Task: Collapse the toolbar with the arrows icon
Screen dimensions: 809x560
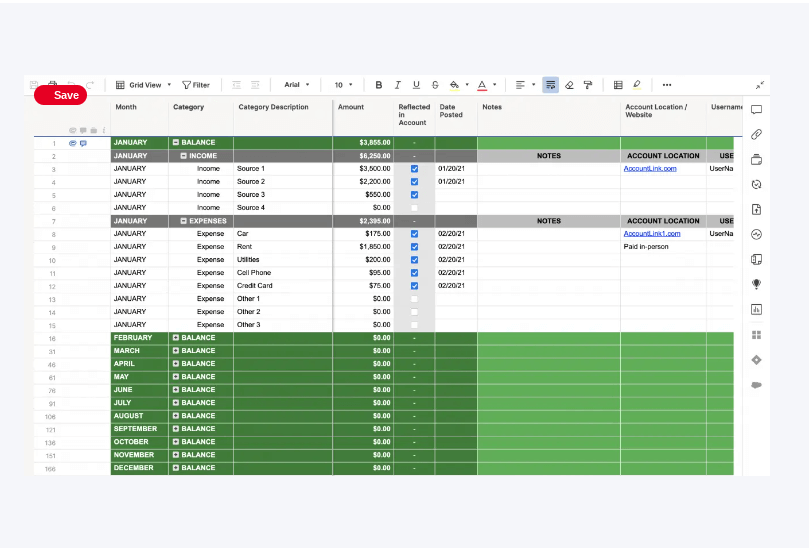Action: (x=759, y=85)
